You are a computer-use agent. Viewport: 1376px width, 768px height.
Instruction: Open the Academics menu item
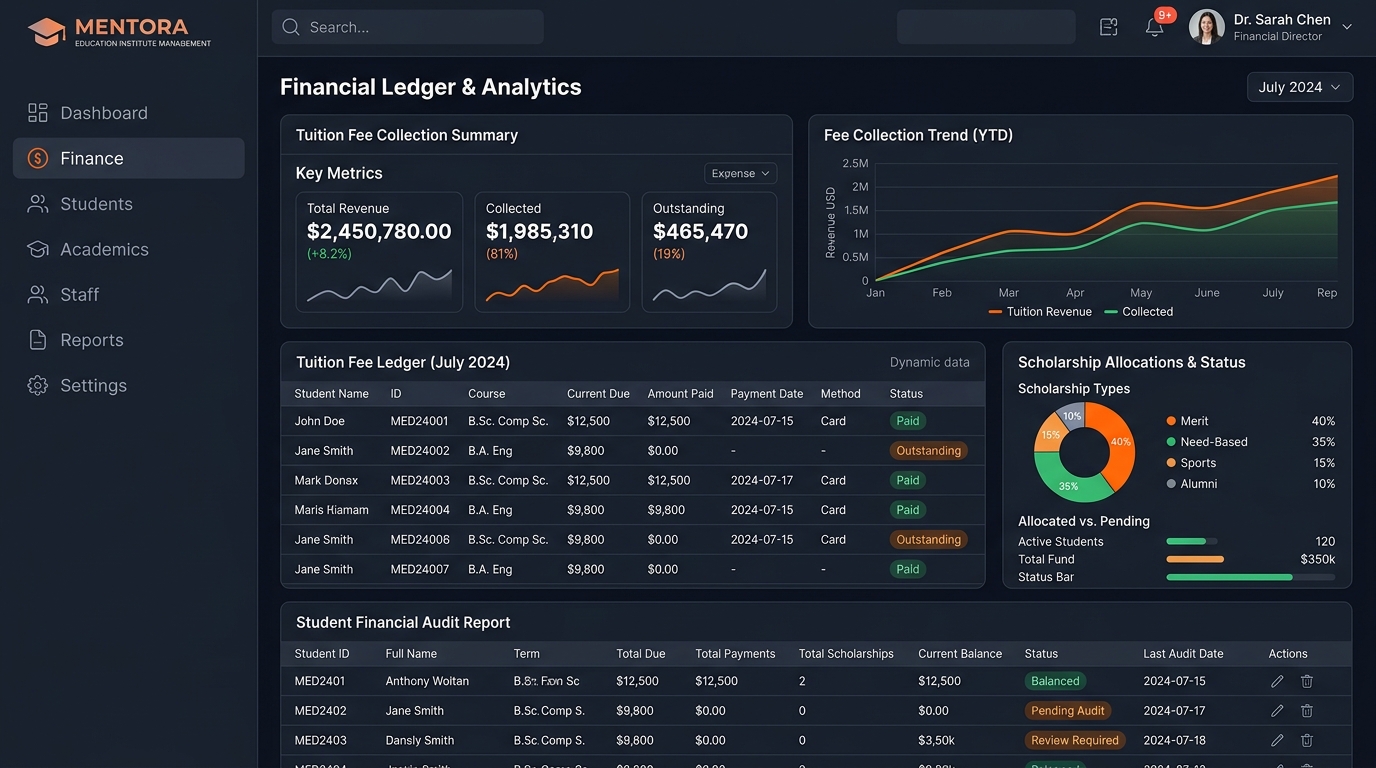[128, 249]
